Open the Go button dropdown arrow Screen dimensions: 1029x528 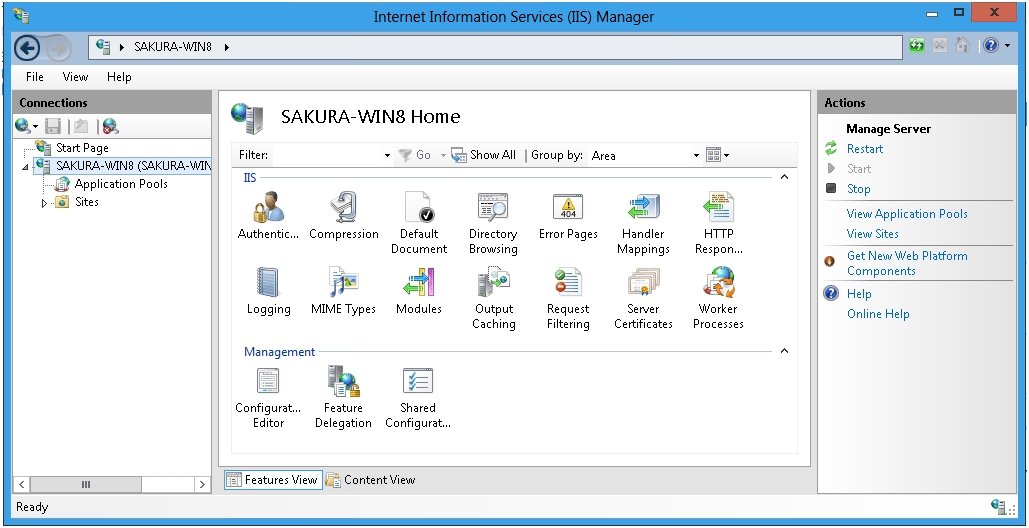[x=443, y=155]
